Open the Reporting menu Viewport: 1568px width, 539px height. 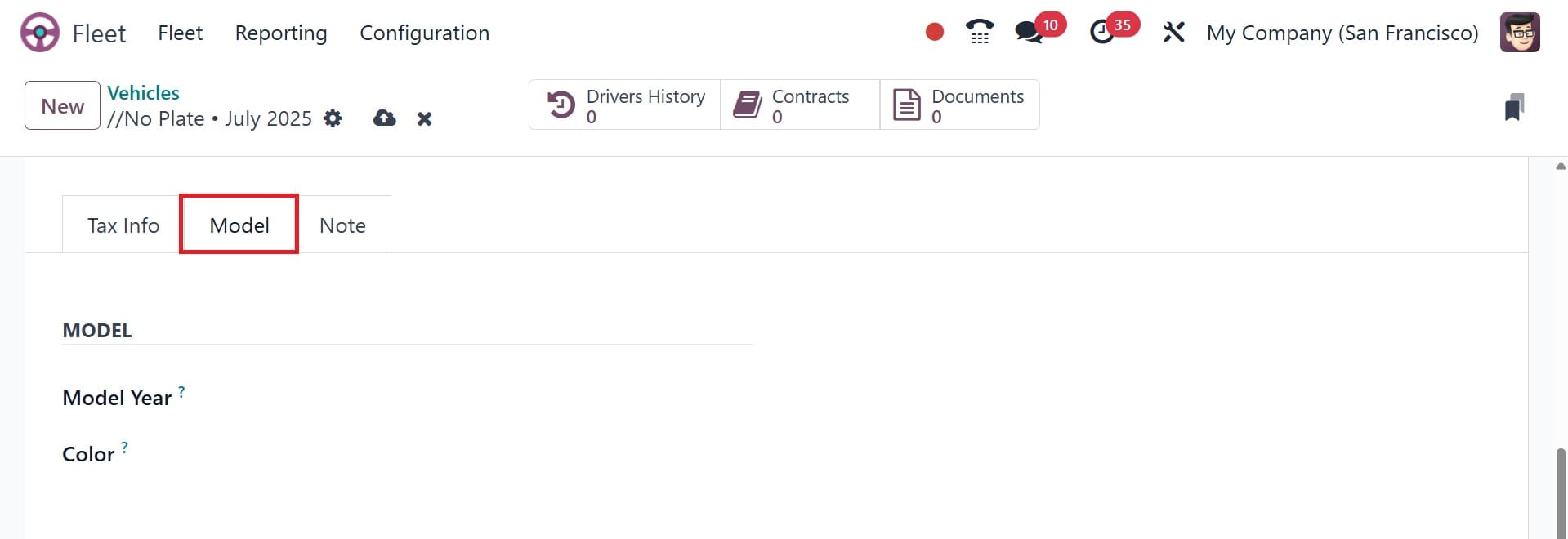(x=281, y=33)
